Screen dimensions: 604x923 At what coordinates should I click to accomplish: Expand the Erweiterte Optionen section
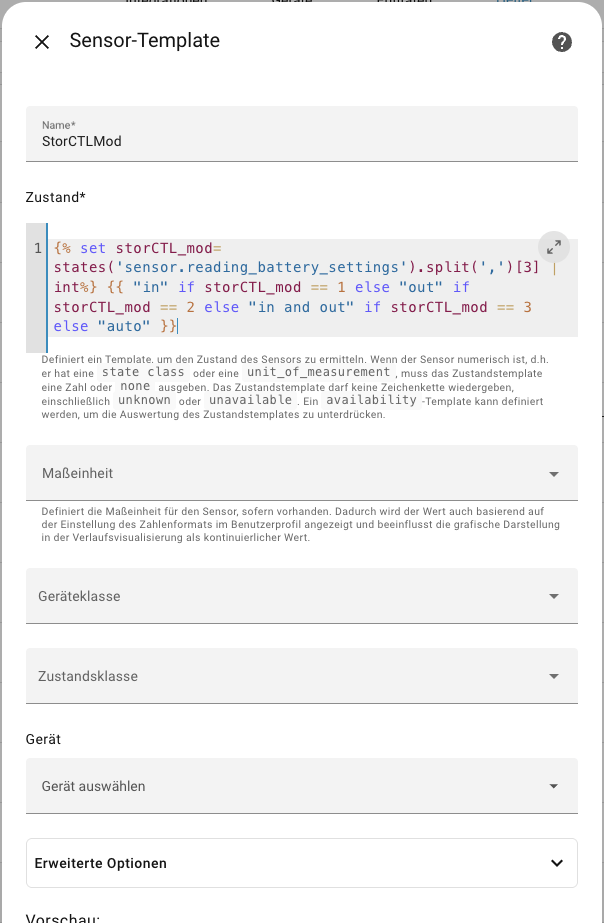coord(302,863)
